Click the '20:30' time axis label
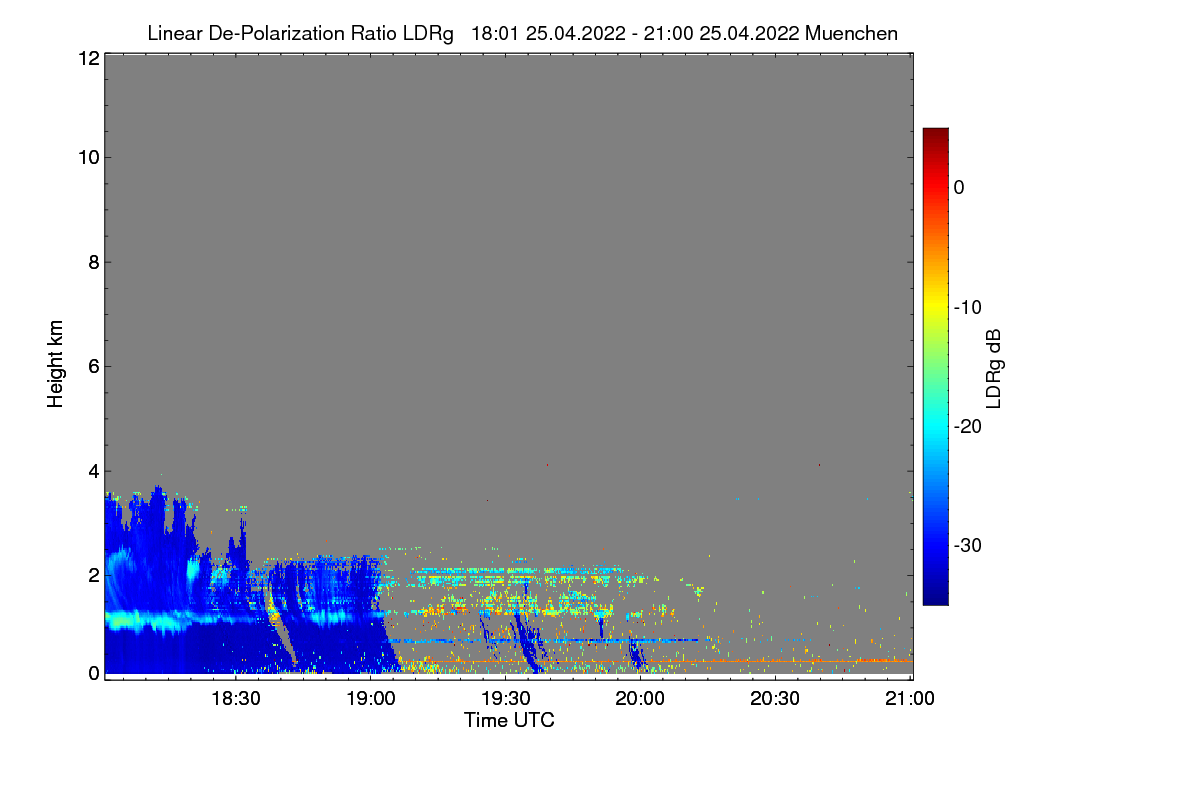 (x=776, y=699)
